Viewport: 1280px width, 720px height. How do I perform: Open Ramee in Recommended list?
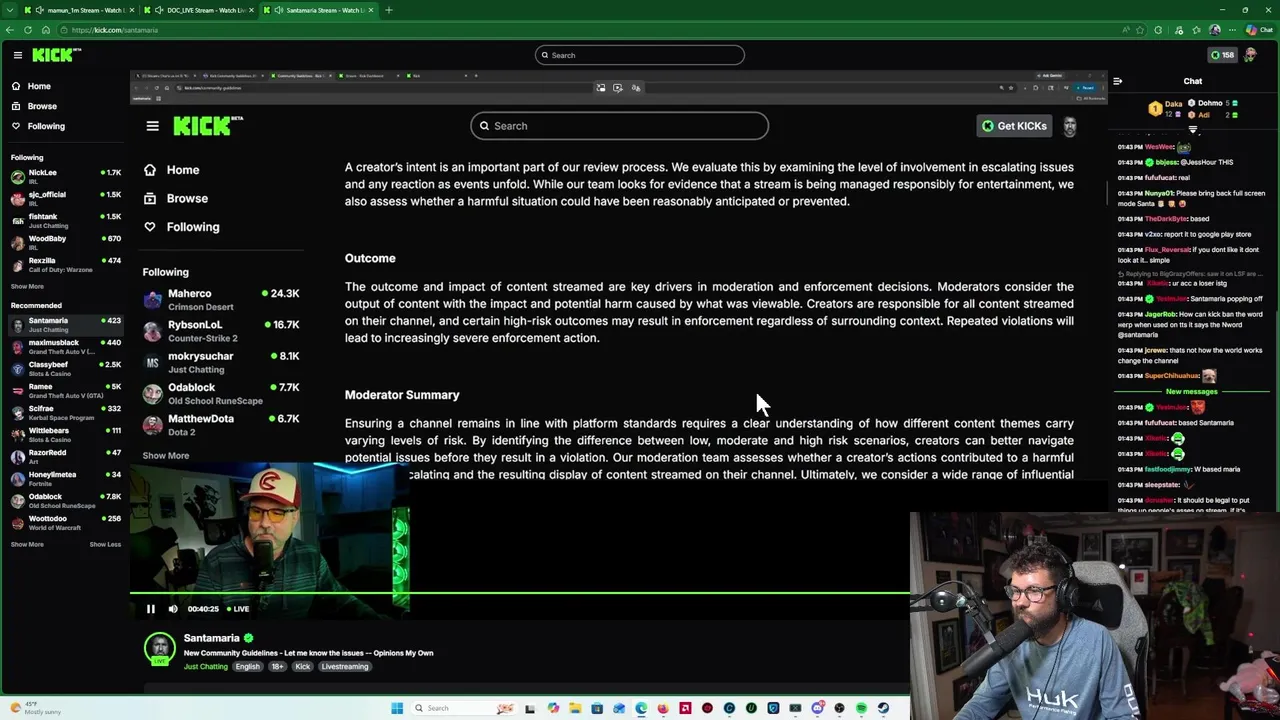[x=65, y=390]
